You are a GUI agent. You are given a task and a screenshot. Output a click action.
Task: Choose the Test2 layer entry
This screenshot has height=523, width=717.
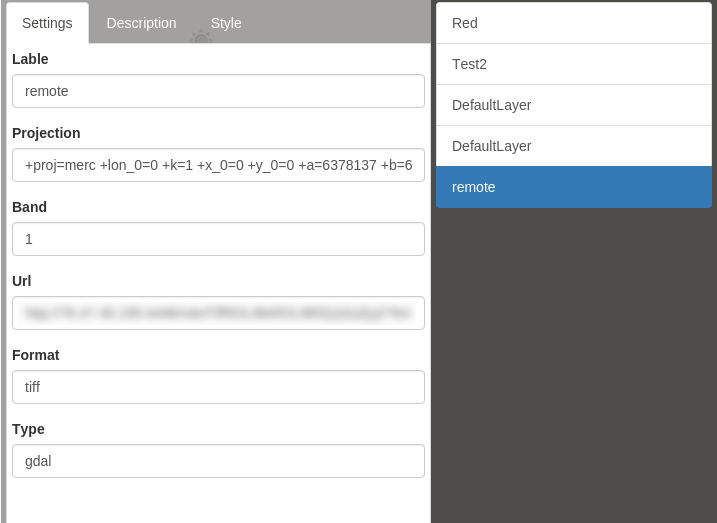click(573, 64)
